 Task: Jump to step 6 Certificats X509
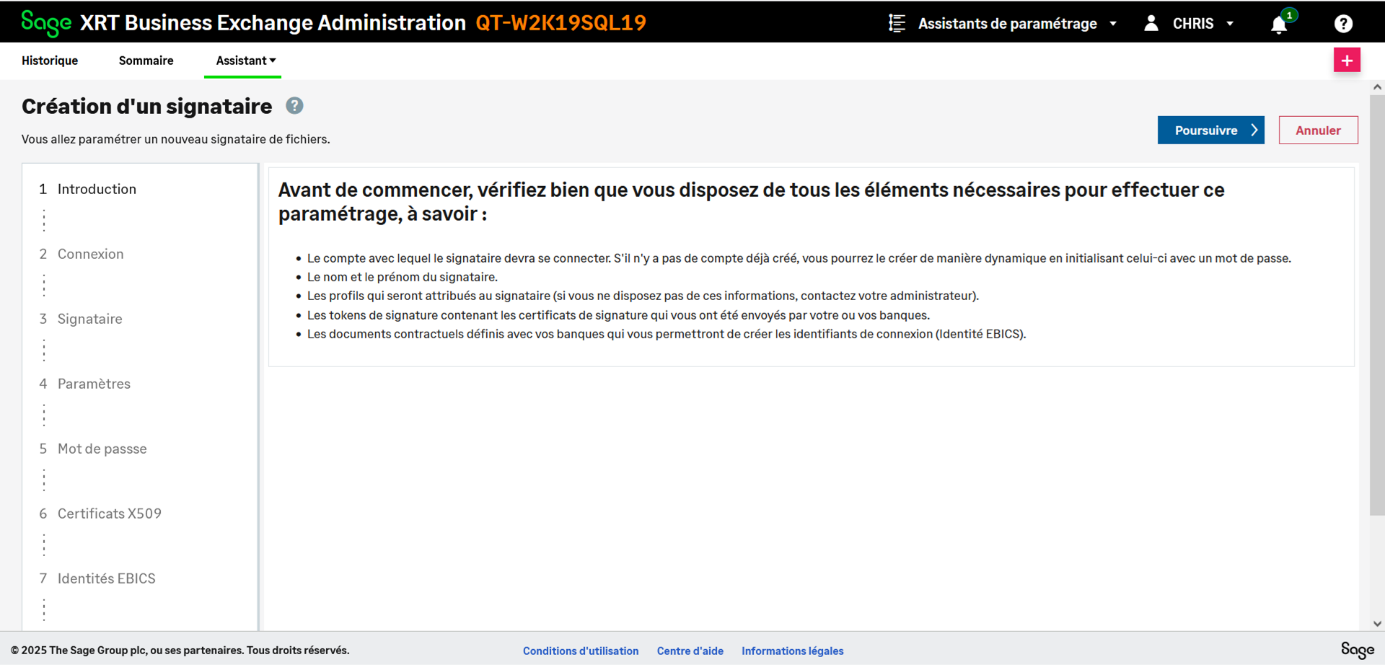(109, 514)
